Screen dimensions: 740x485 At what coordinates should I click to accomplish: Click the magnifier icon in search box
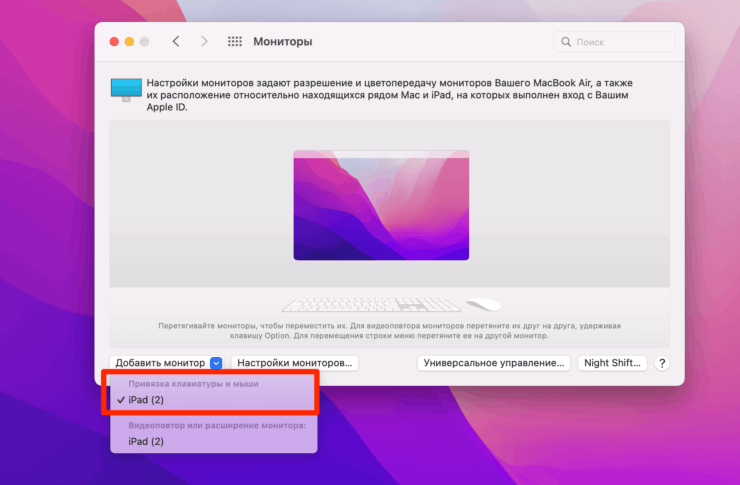(x=566, y=43)
